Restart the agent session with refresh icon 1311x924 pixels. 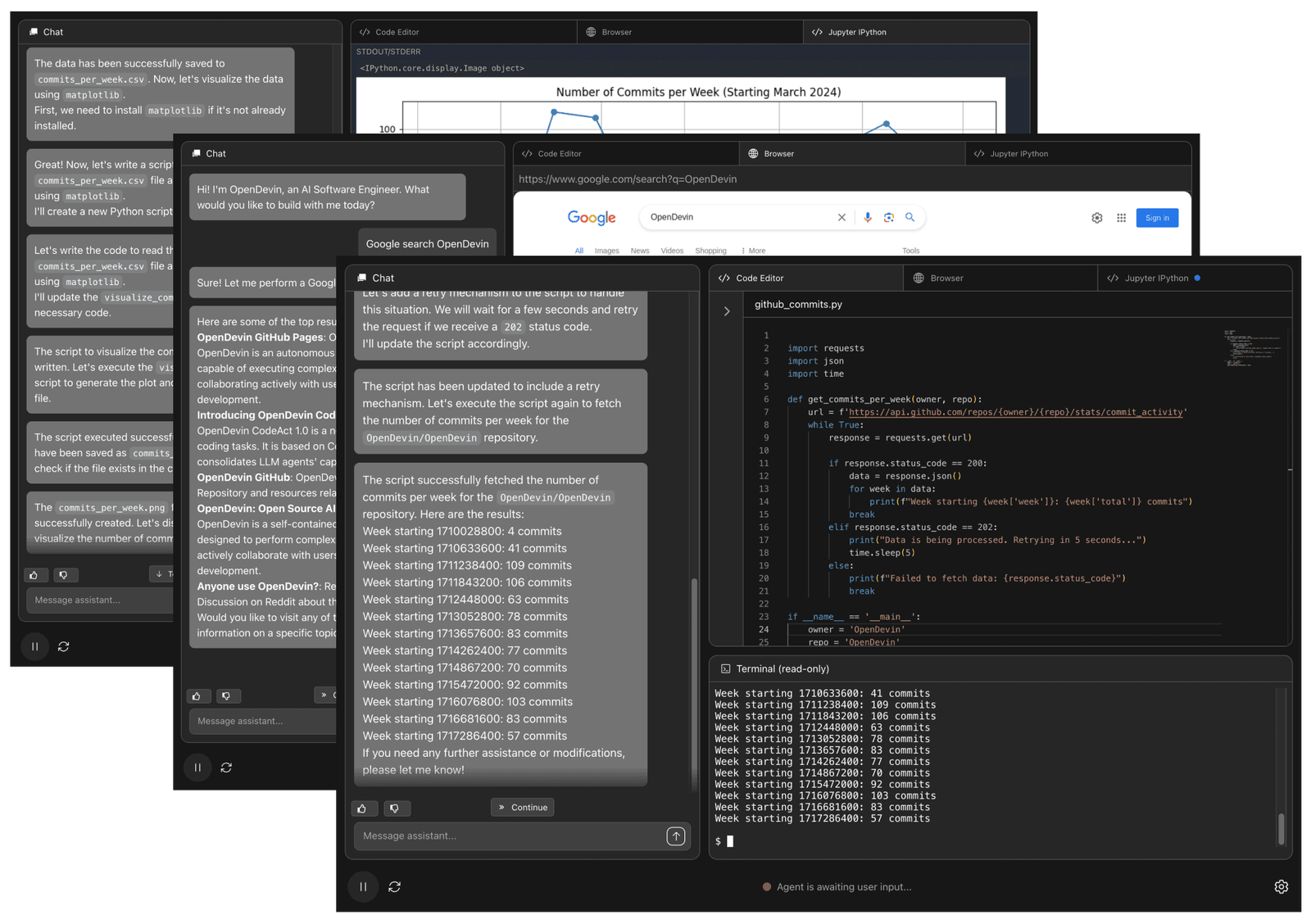395,886
